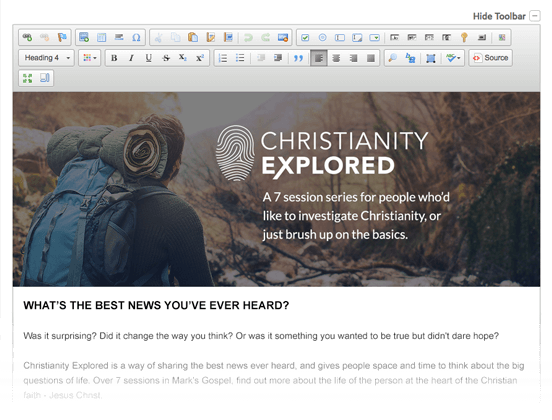The width and height of the screenshot is (552, 420).
Task: Insert a checkbox form element
Action: coord(305,37)
